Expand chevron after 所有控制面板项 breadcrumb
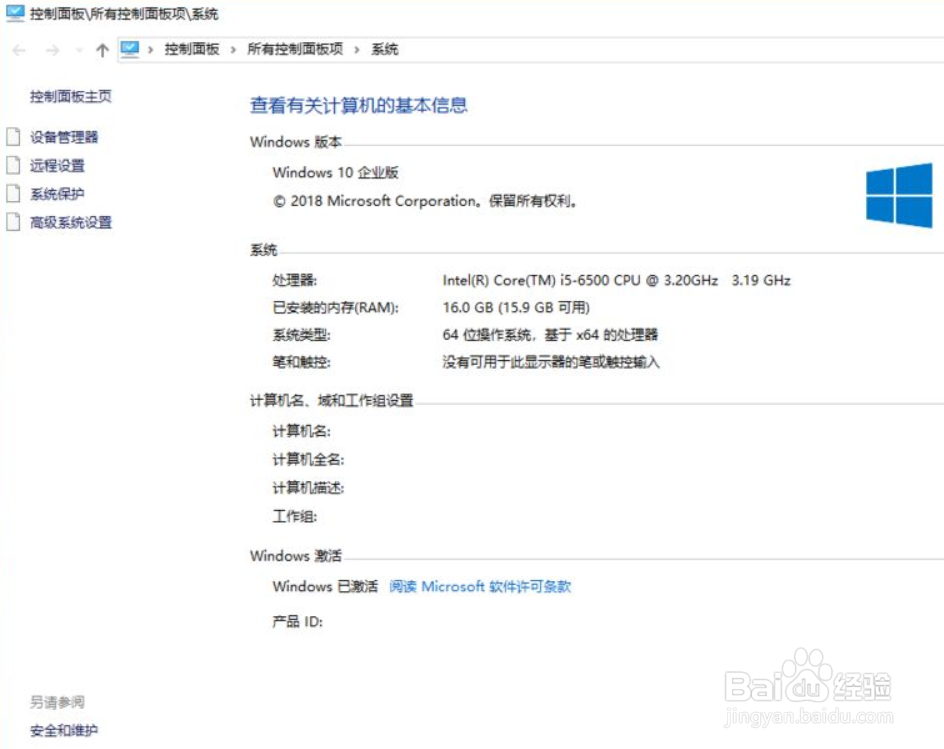944x749 pixels. click(x=357, y=50)
